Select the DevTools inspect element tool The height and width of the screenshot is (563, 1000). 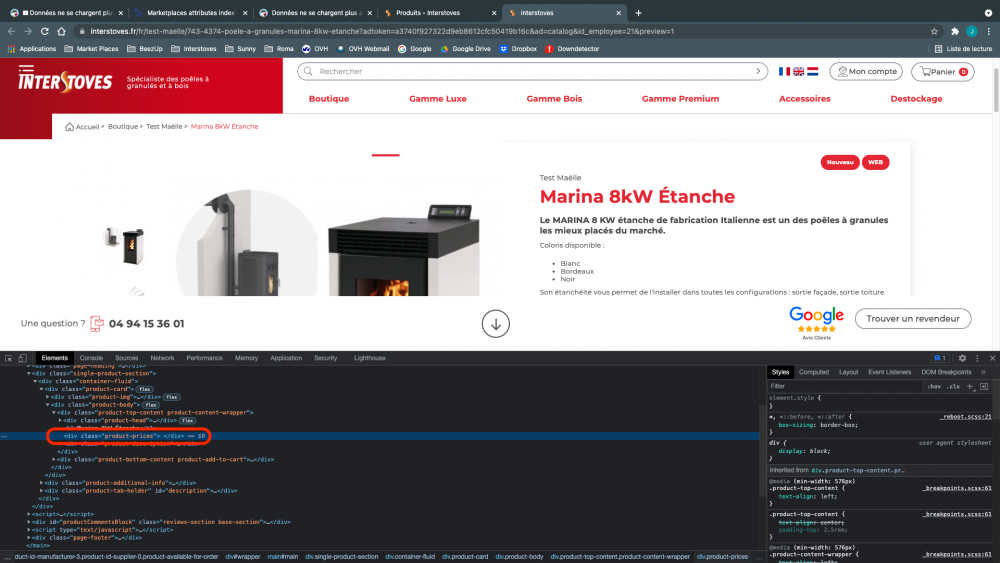coord(8,358)
